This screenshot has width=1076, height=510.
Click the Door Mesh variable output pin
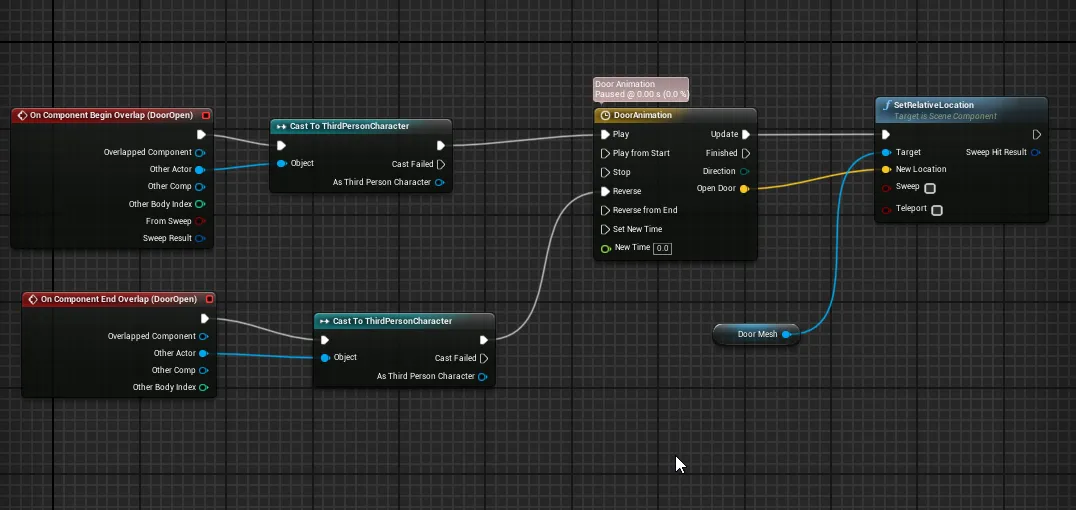[x=786, y=334]
